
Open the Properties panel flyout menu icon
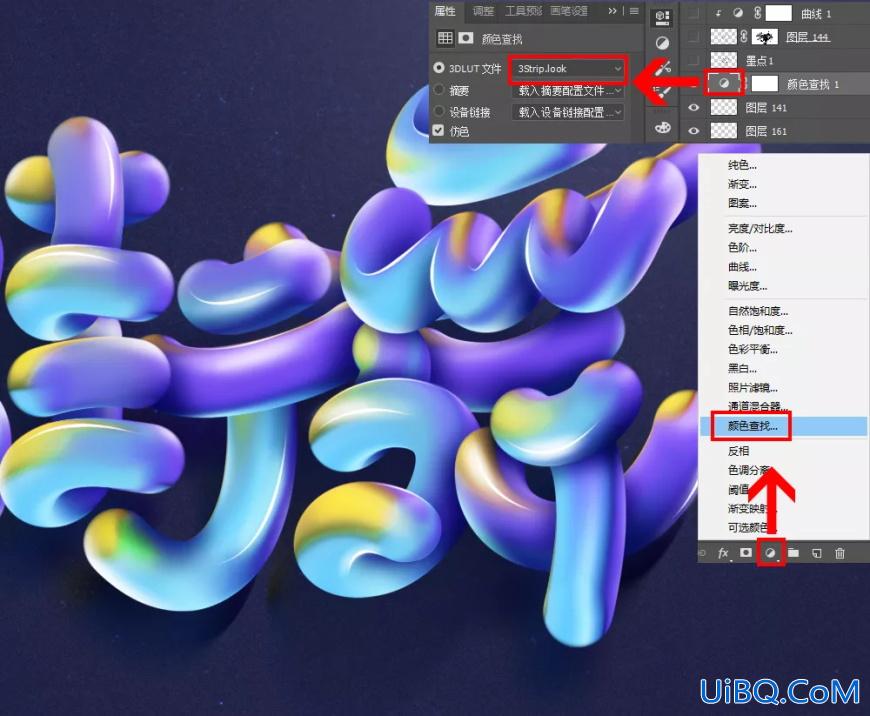point(634,11)
